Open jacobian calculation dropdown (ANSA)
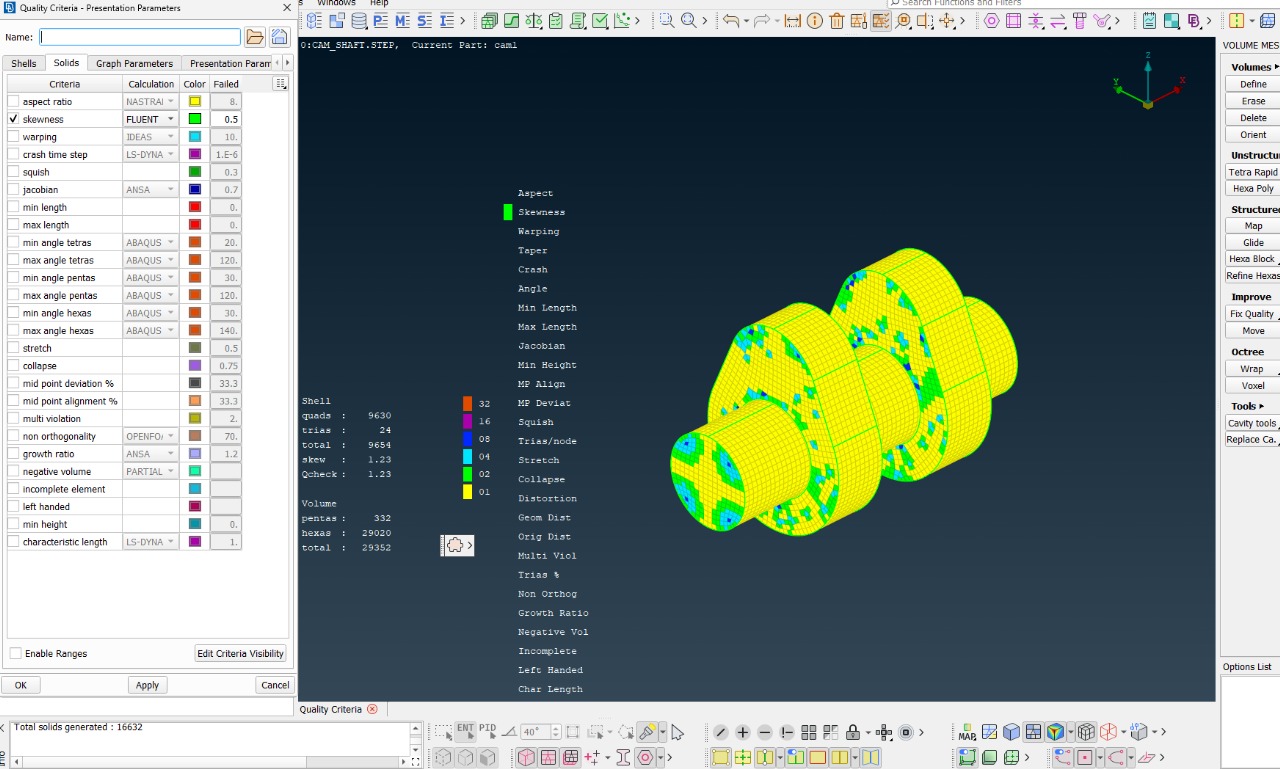1280x769 pixels. [x=151, y=189]
